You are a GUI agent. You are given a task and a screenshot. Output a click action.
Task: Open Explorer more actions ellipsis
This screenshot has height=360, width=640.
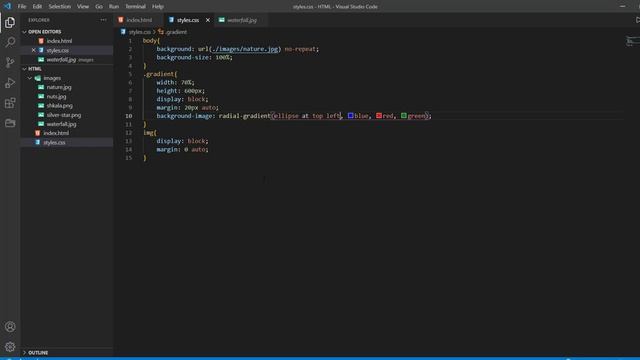(x=103, y=20)
